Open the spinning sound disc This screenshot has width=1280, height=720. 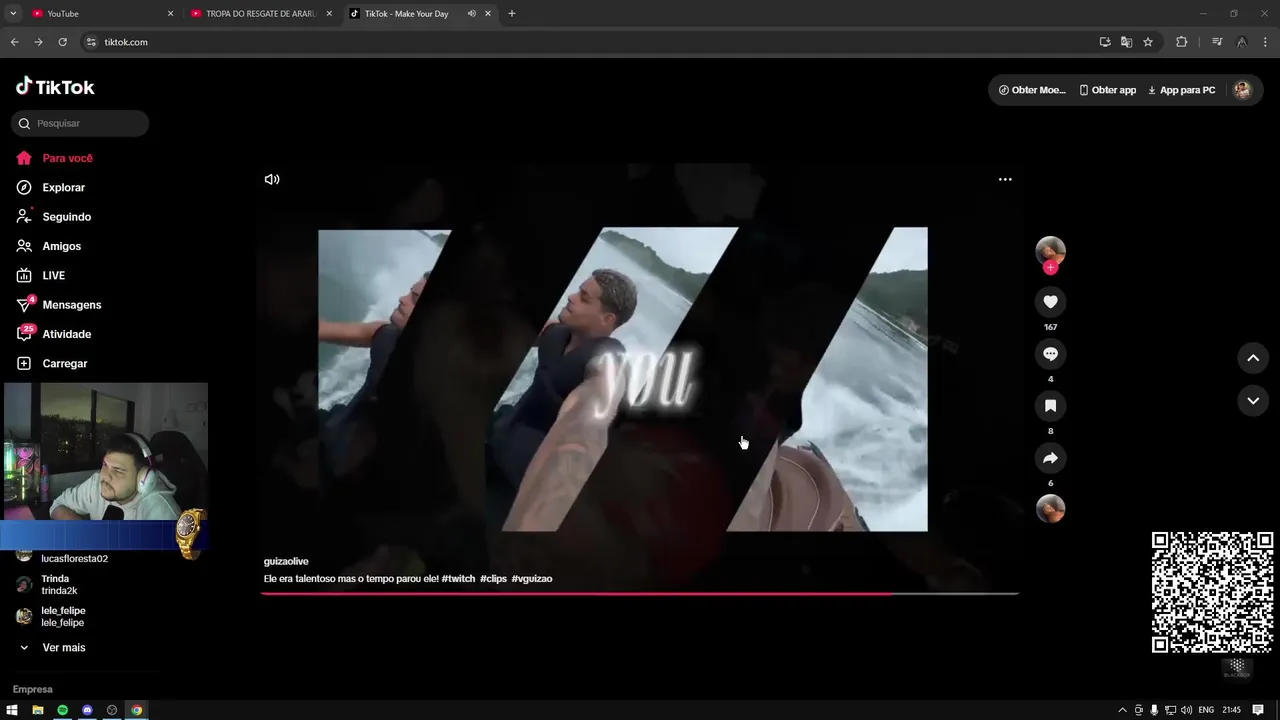click(x=1050, y=509)
